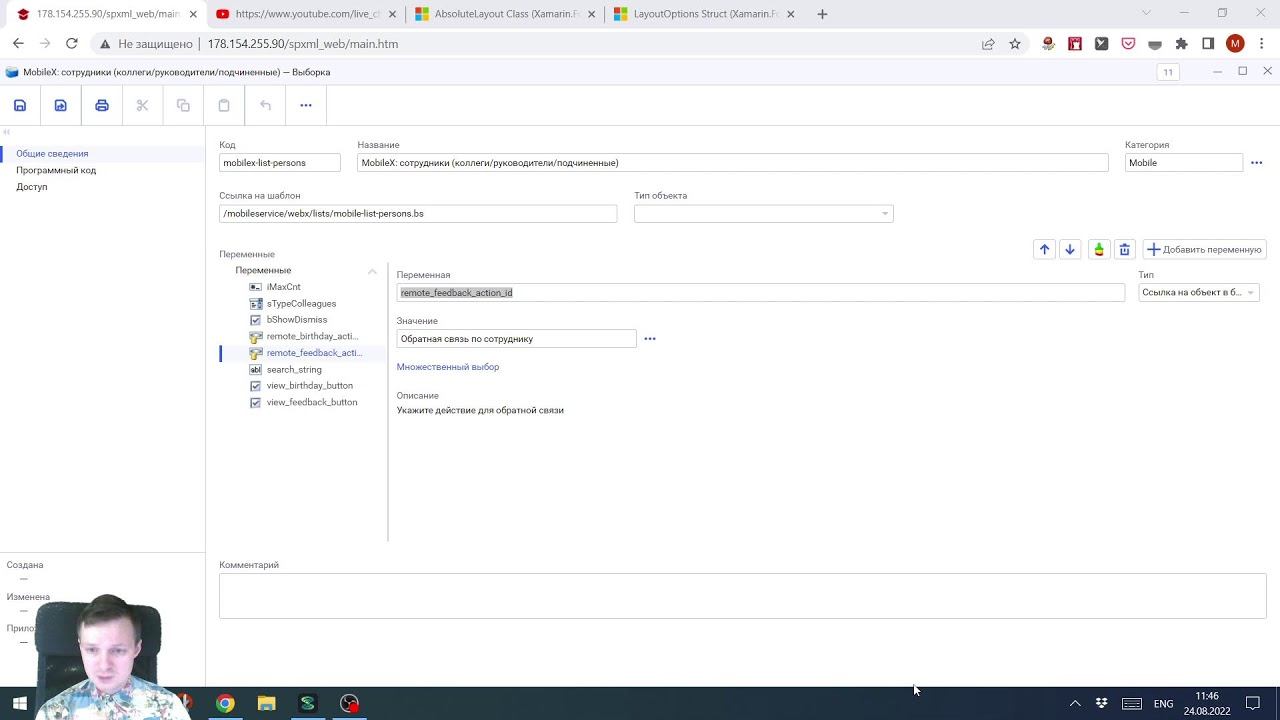
Task: Select the iMaxCnt variable
Action: pyautogui.click(x=284, y=287)
